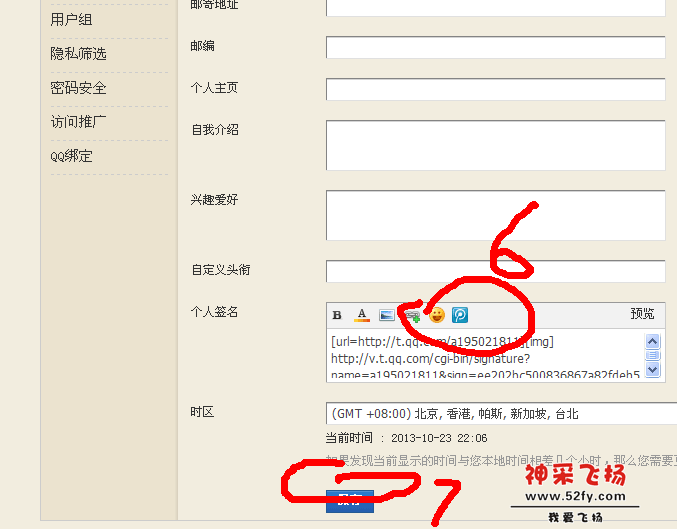Select QQ绑定 in the sidebar
Viewport: 677px width, 529px height.
[x=70, y=156]
